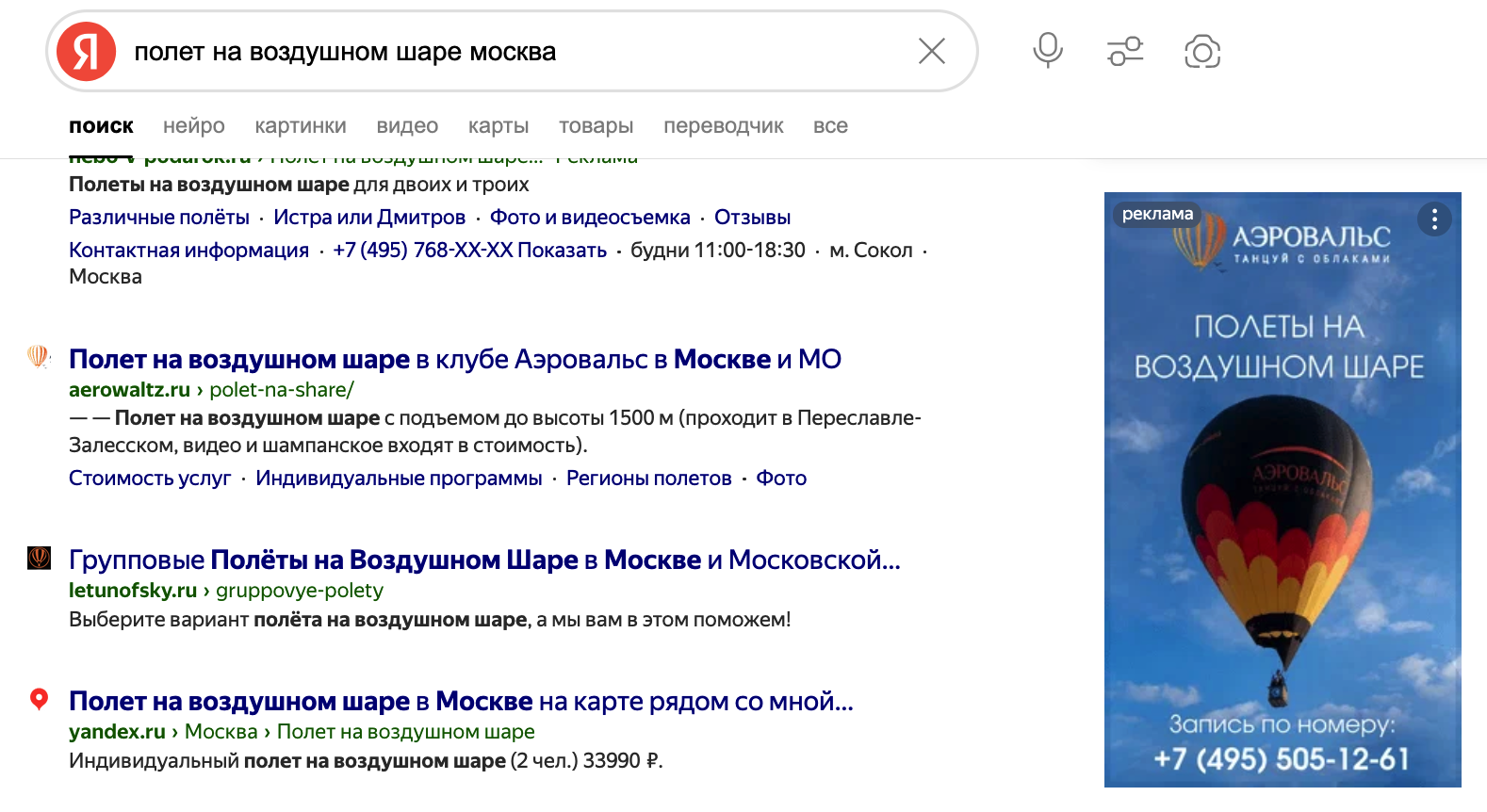
Task: Open Истра или Дмитров sitelink
Action: (x=369, y=218)
